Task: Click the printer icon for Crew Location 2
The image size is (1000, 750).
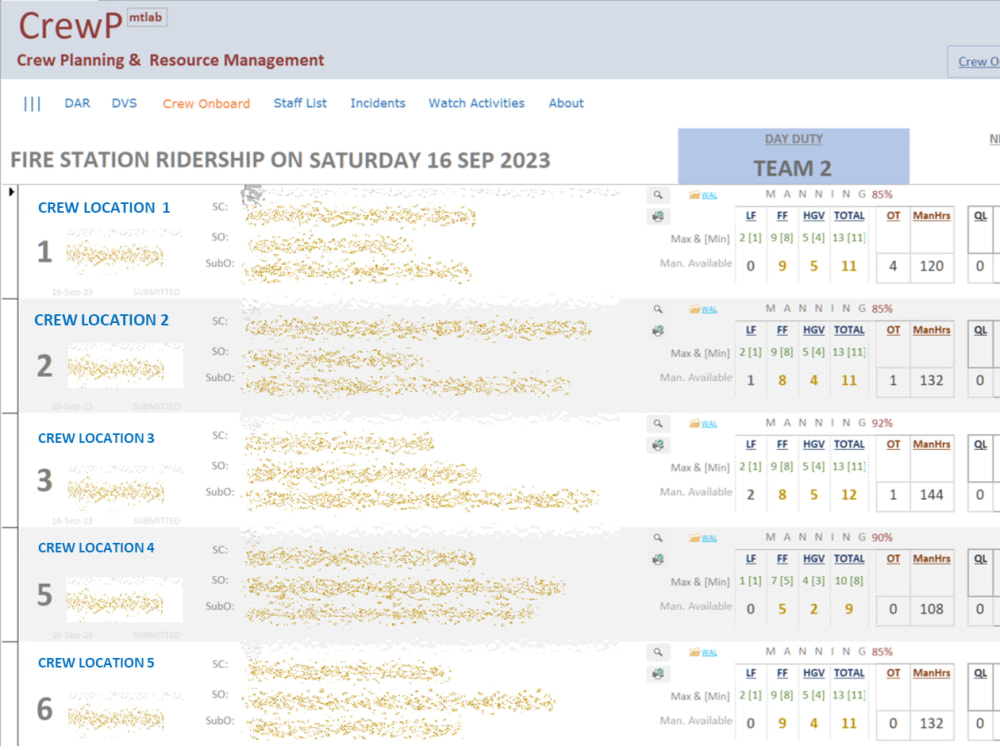Action: pyautogui.click(x=657, y=330)
